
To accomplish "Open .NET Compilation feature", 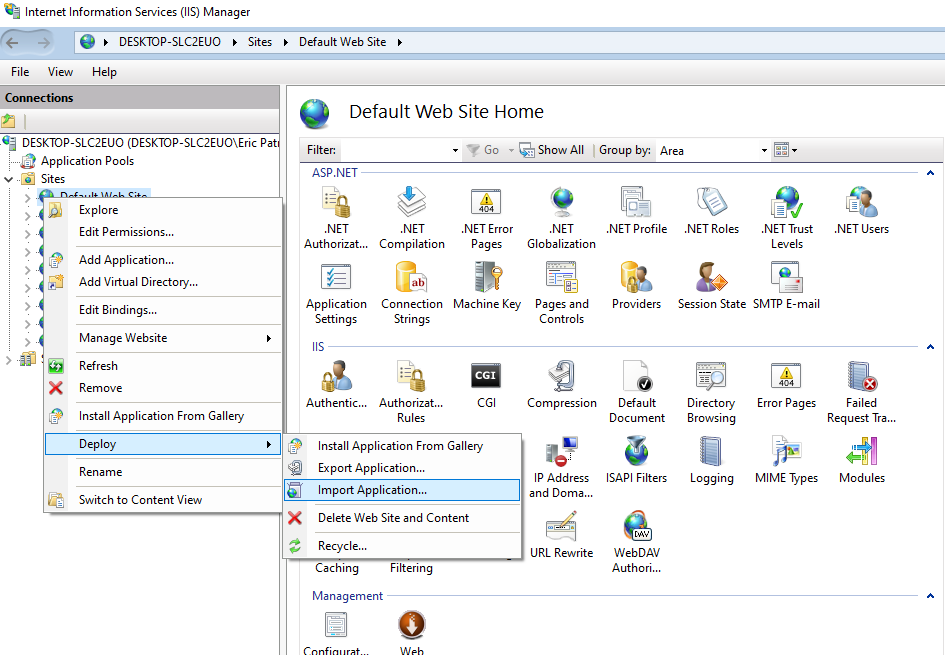I will click(x=412, y=218).
